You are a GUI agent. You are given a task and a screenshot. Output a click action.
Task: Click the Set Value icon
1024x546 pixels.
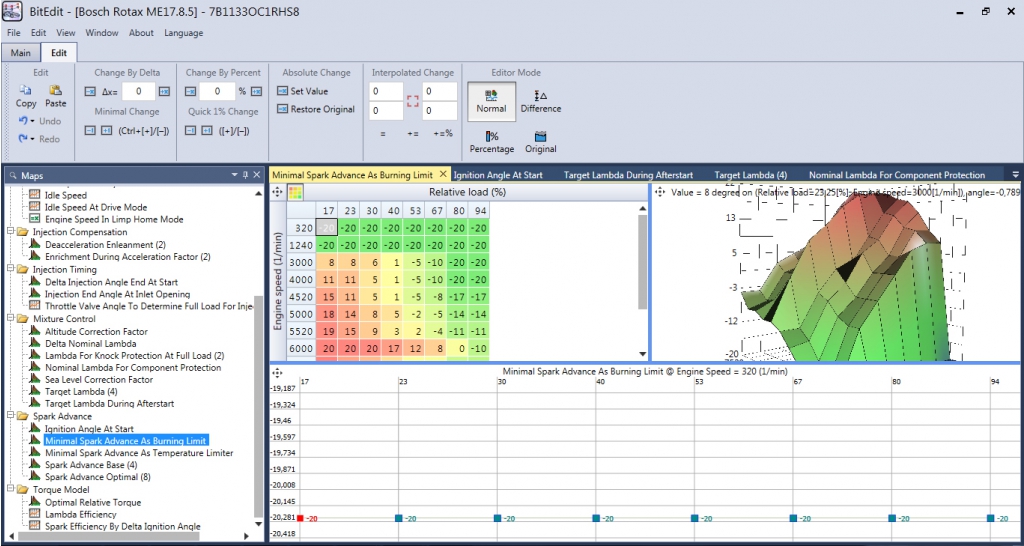[x=283, y=91]
